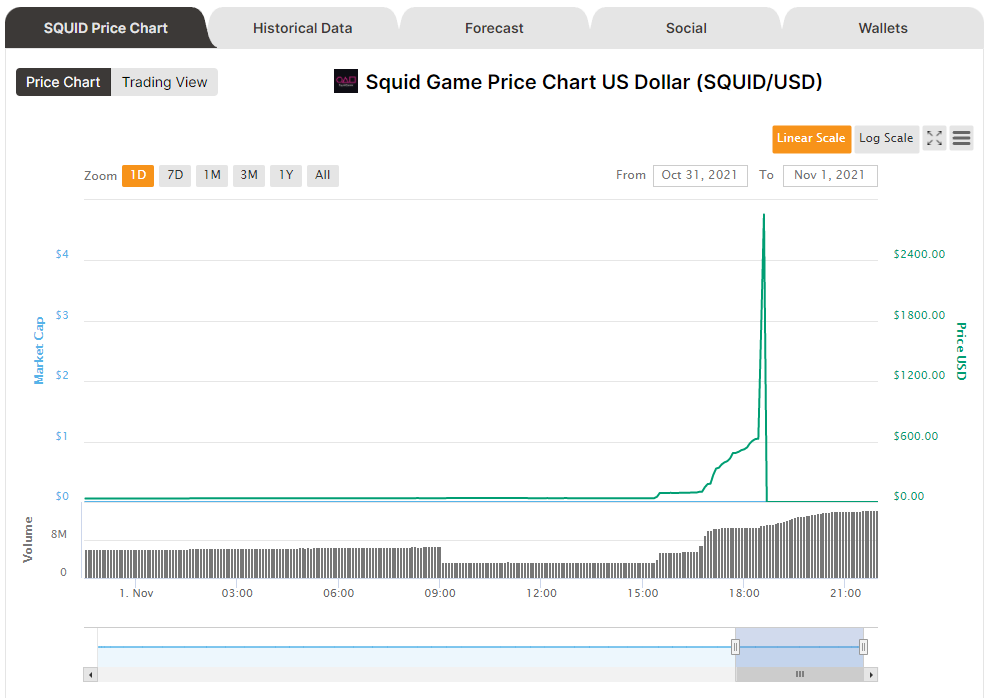The height and width of the screenshot is (698, 990).
Task: Click the 1. Nov time axis label
Action: (x=136, y=593)
